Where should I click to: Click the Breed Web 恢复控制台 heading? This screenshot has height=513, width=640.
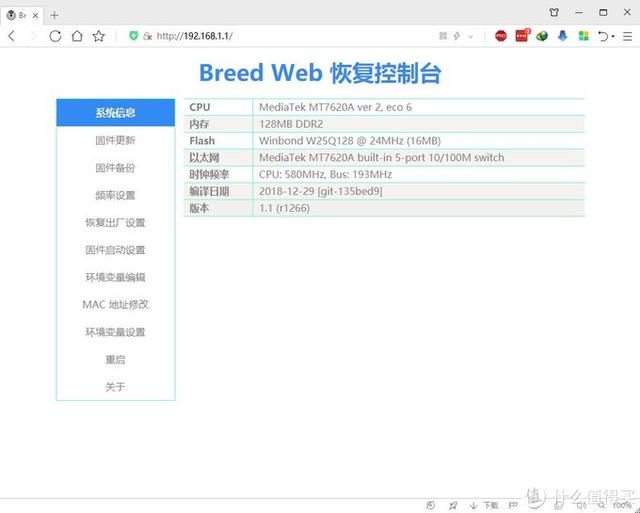point(320,73)
